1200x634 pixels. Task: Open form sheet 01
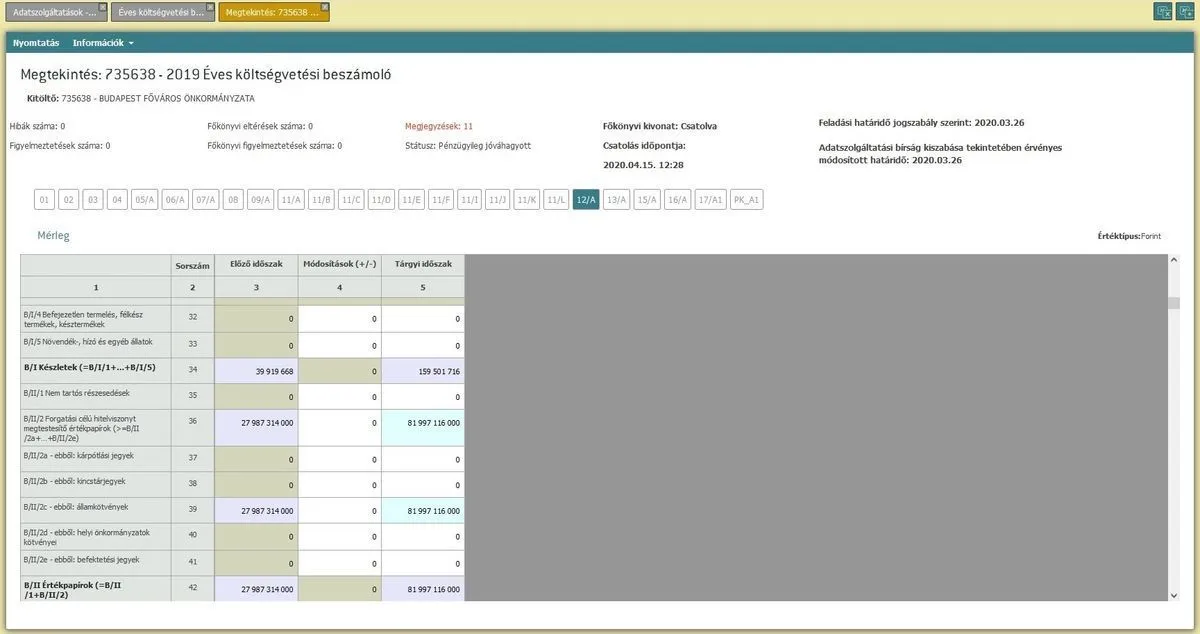click(x=44, y=199)
